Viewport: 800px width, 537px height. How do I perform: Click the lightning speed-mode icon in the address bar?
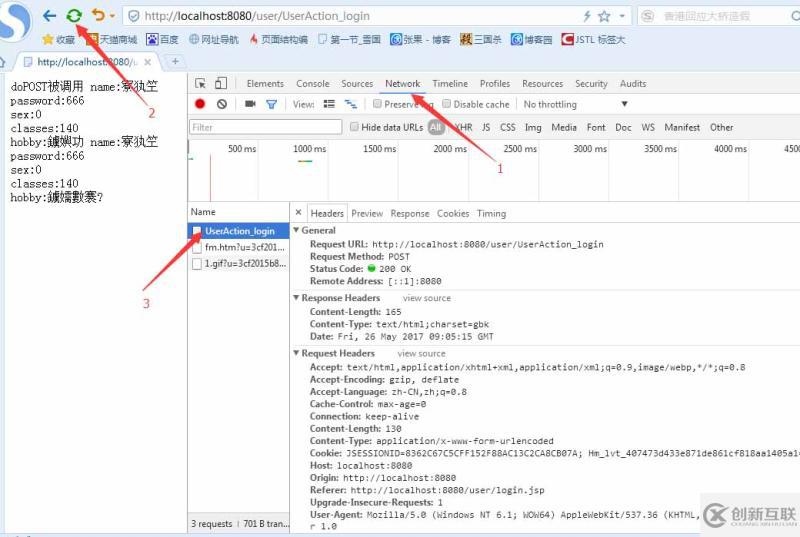[x=587, y=16]
